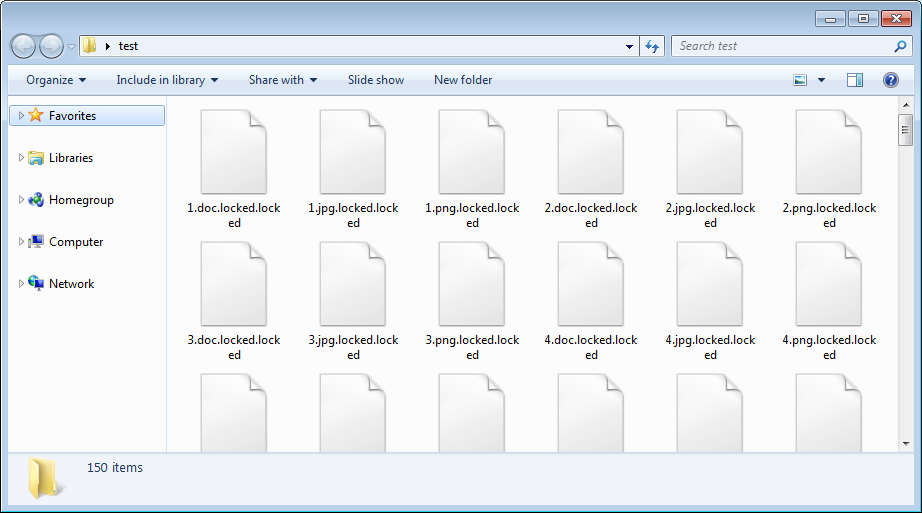Image resolution: width=922 pixels, height=513 pixels.
Task: Toggle the preview pane icon
Action: (x=854, y=80)
